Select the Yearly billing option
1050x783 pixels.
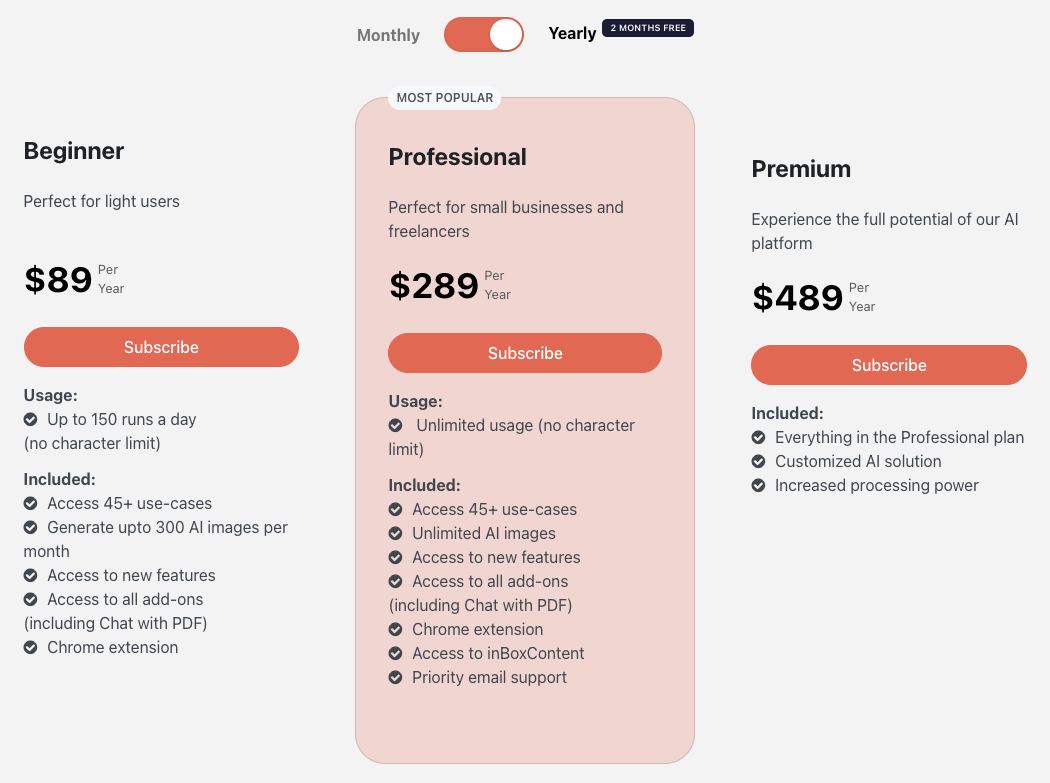[x=572, y=33]
